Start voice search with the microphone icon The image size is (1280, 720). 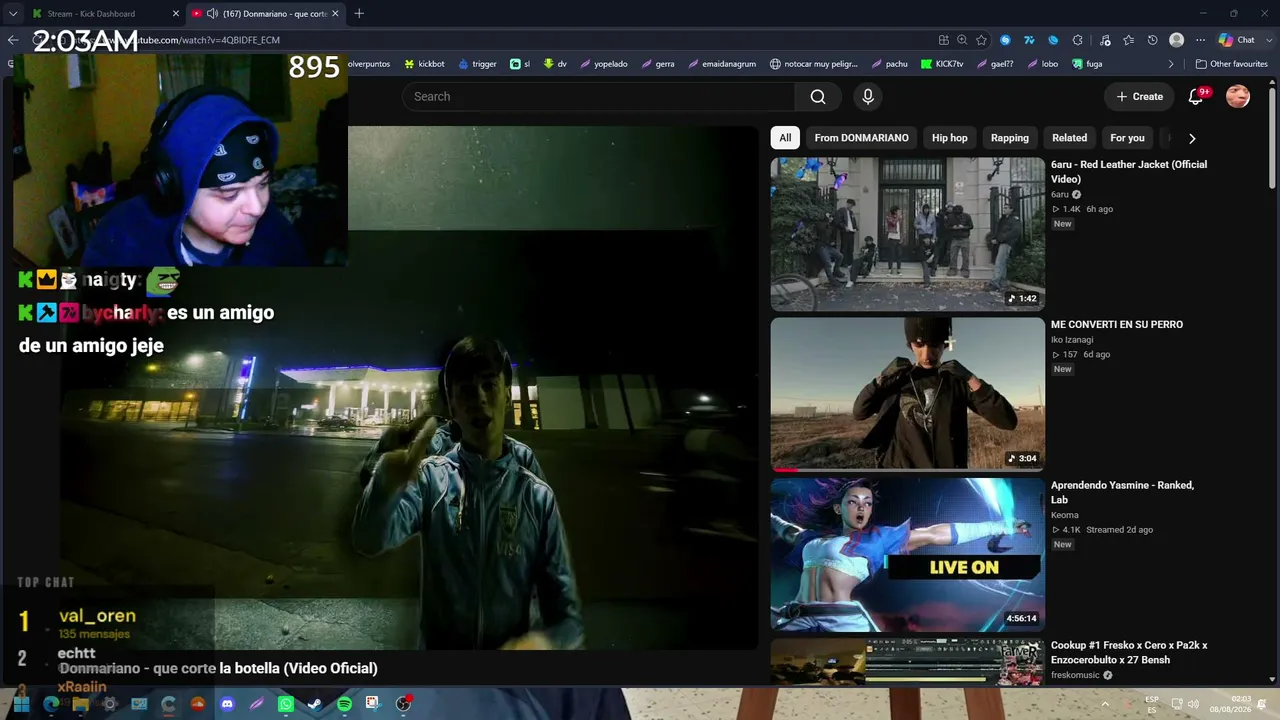pos(868,97)
